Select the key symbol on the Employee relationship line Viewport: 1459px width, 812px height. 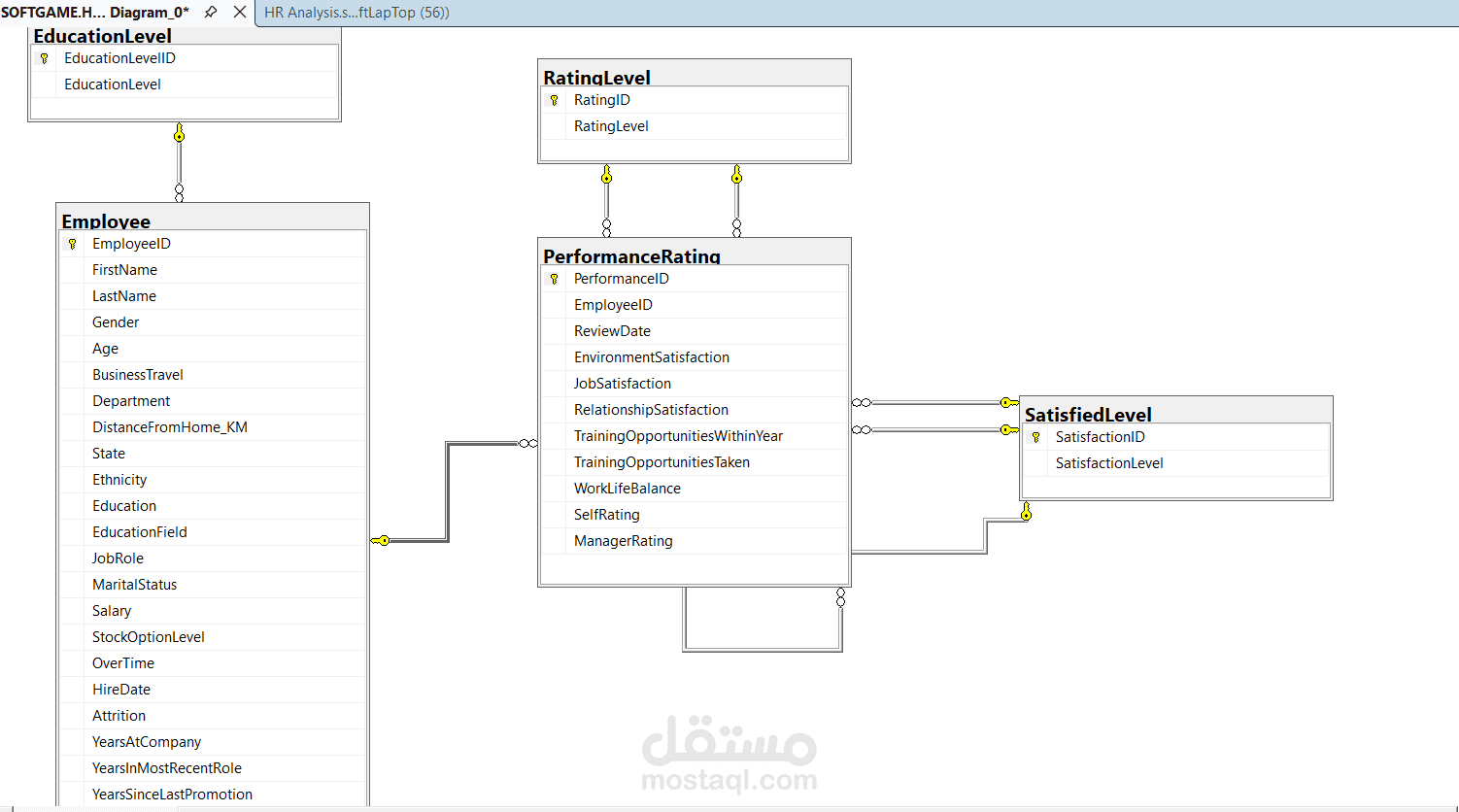click(381, 539)
